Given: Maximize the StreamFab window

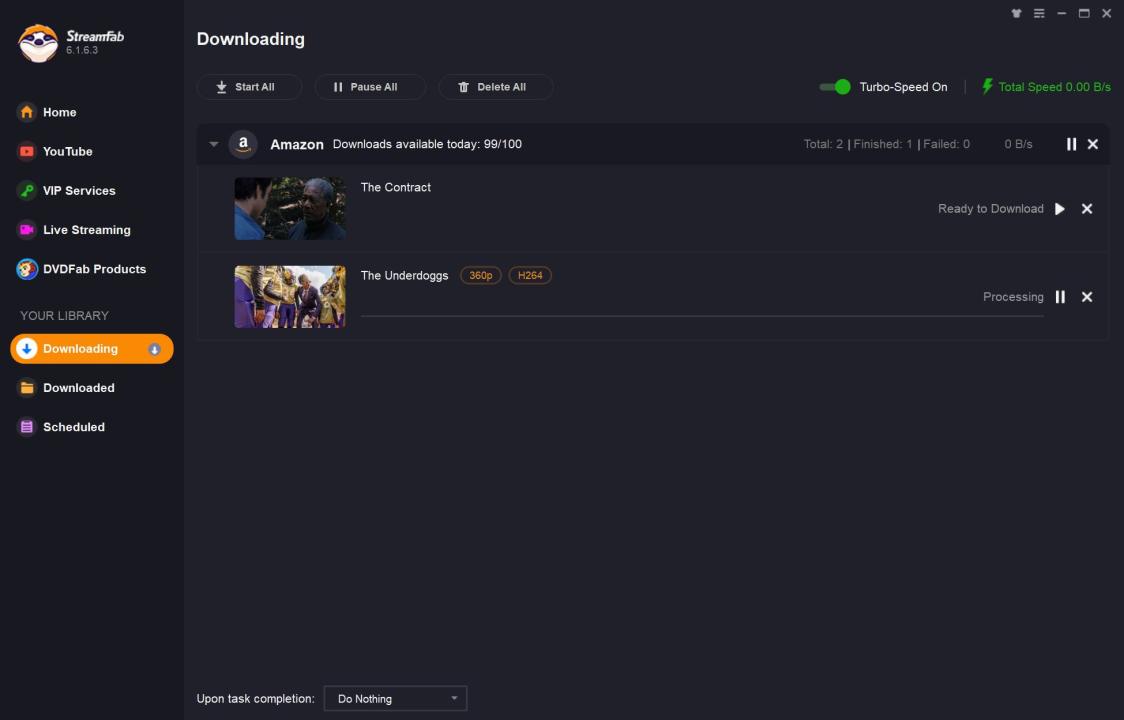Looking at the screenshot, I should (1084, 14).
